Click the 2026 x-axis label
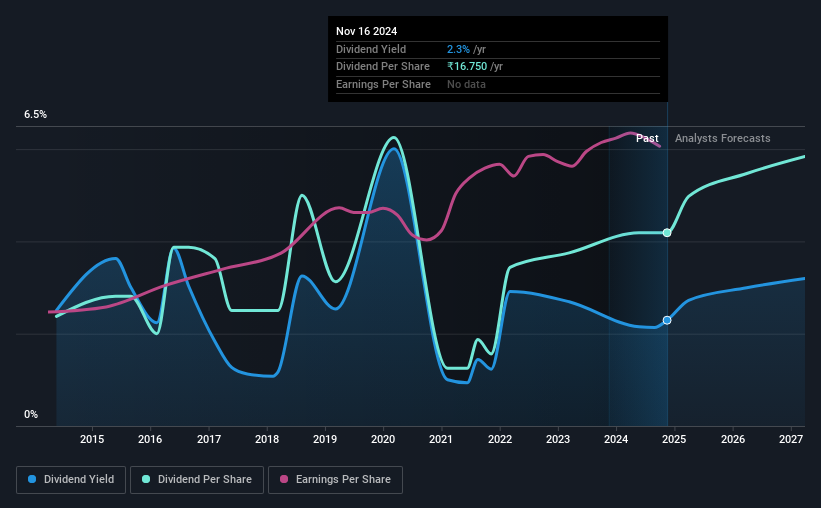 tap(733, 439)
